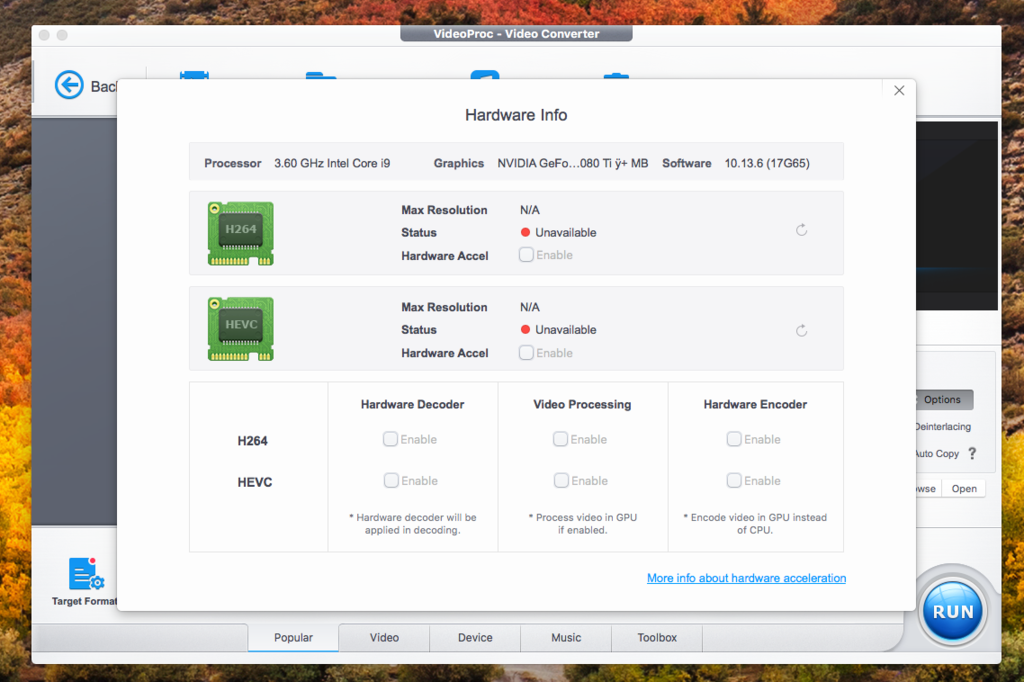This screenshot has width=1024, height=682.
Task: Tick H264 Hardware Decoder Enable checkbox
Action: click(x=391, y=439)
